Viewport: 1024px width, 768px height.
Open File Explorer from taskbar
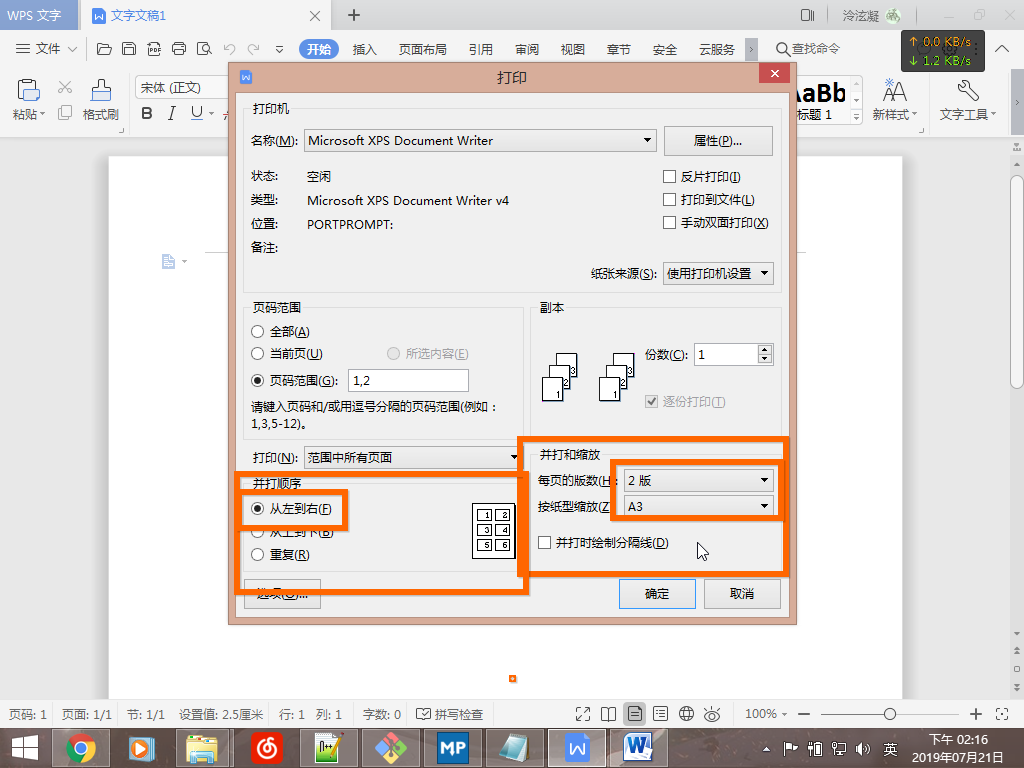click(x=202, y=748)
